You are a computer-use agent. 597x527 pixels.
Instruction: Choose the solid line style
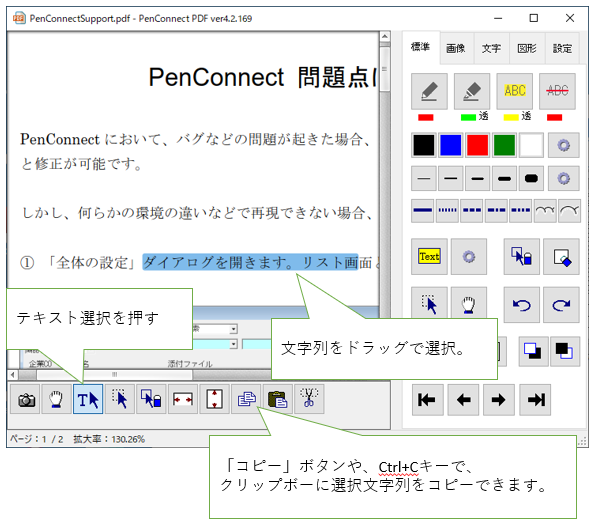pos(423,211)
